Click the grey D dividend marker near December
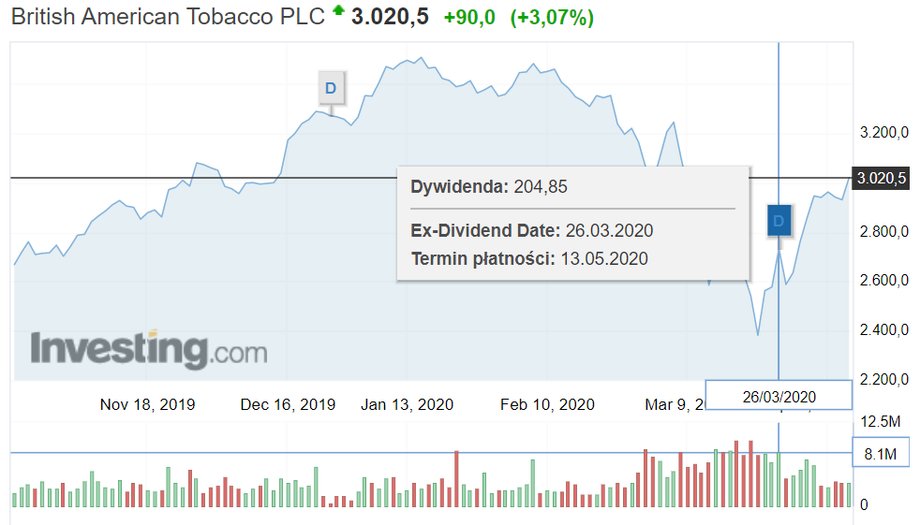 pyautogui.click(x=331, y=88)
